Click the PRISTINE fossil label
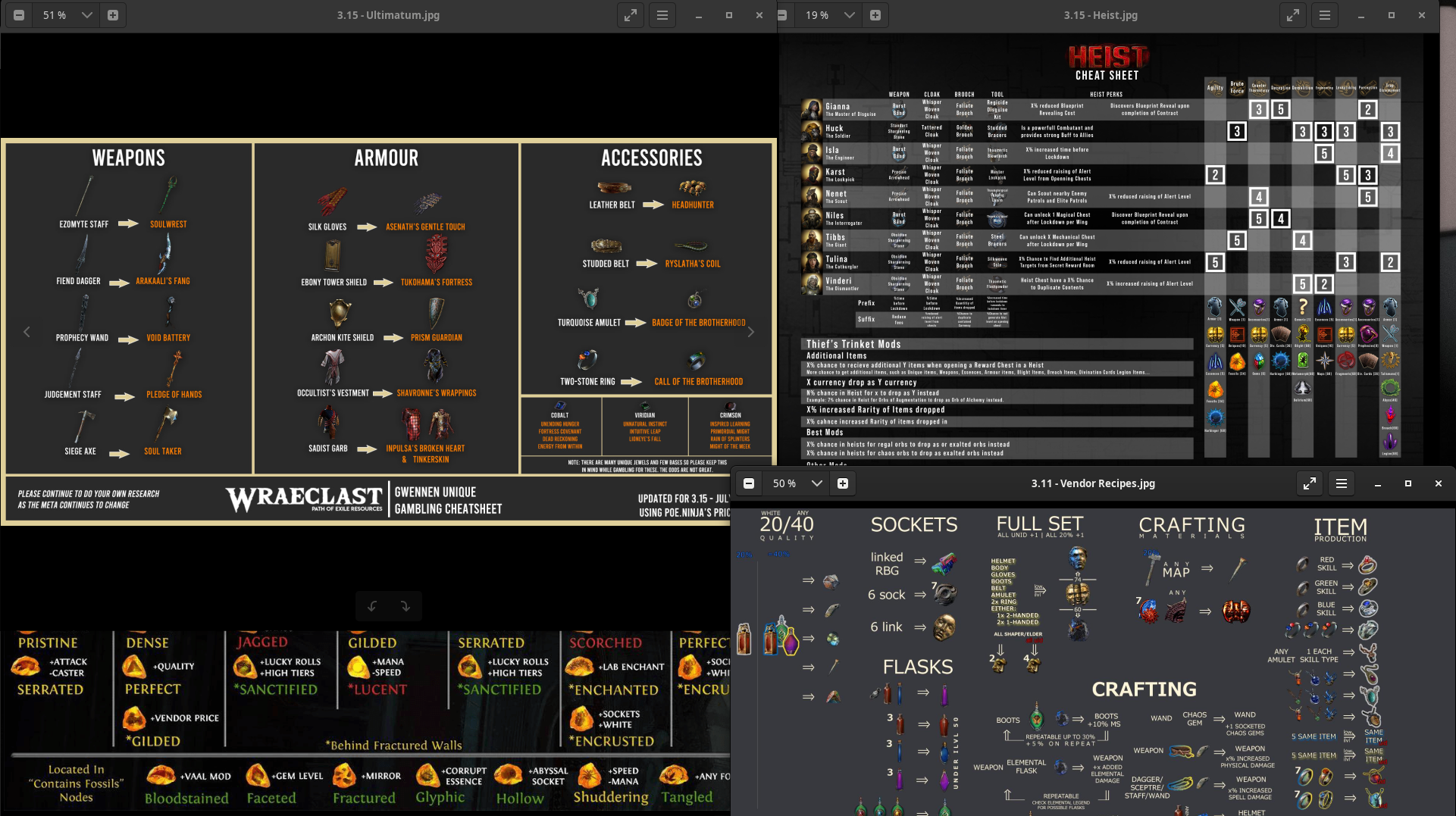Screen dimensions: 1456x816 tap(48, 642)
